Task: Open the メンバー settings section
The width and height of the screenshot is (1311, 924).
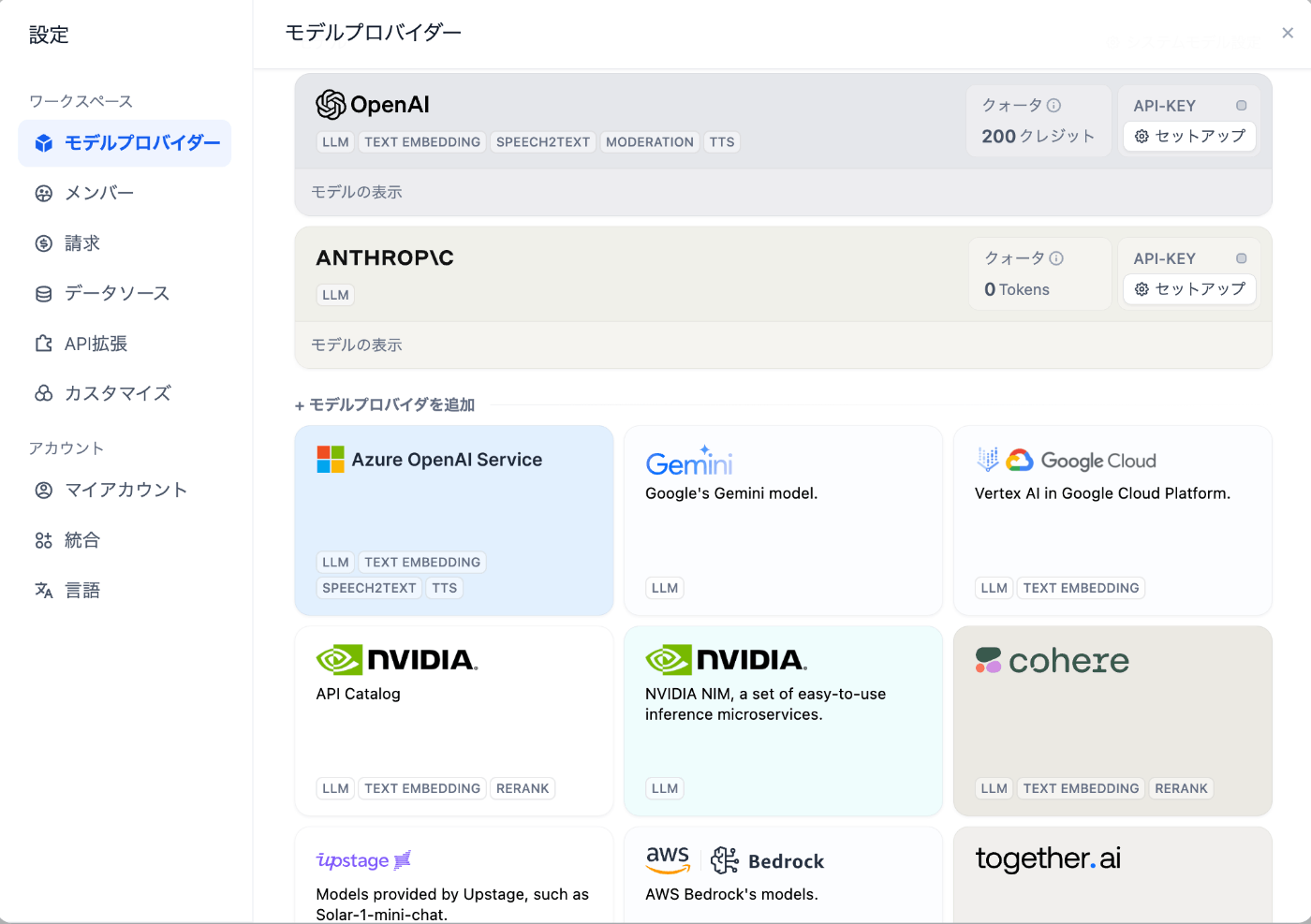Action: pyautogui.click(x=125, y=194)
